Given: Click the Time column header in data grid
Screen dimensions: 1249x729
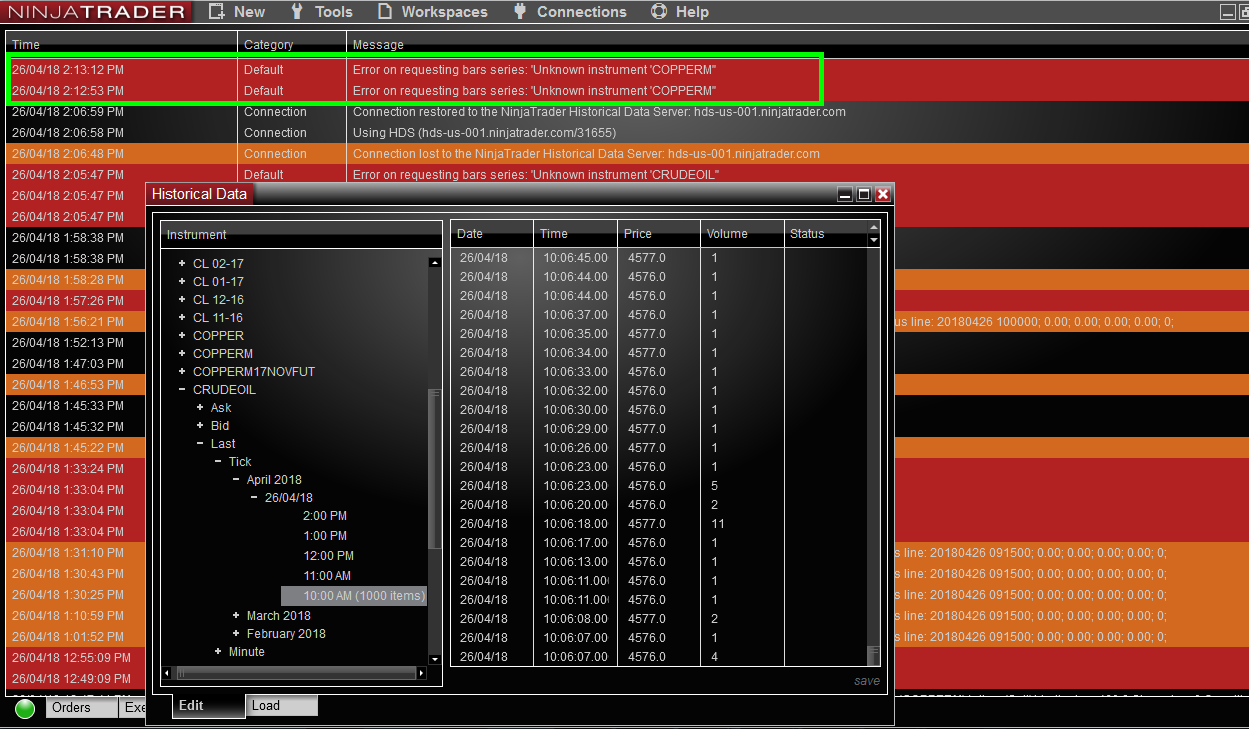Looking at the screenshot, I should pos(576,233).
